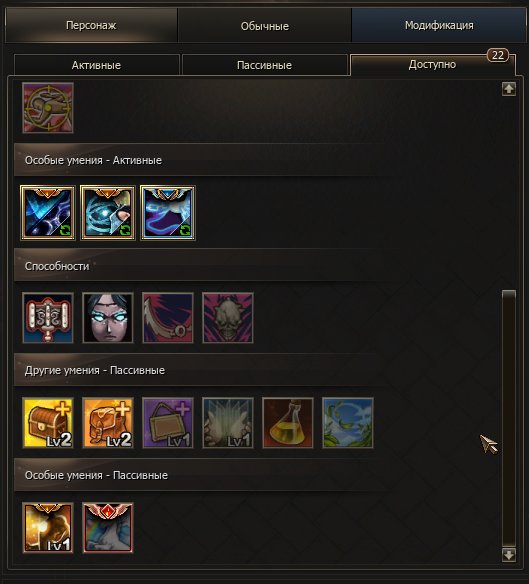Click the silver hammer ability icon
This screenshot has width=529, height=584.
click(x=48, y=318)
